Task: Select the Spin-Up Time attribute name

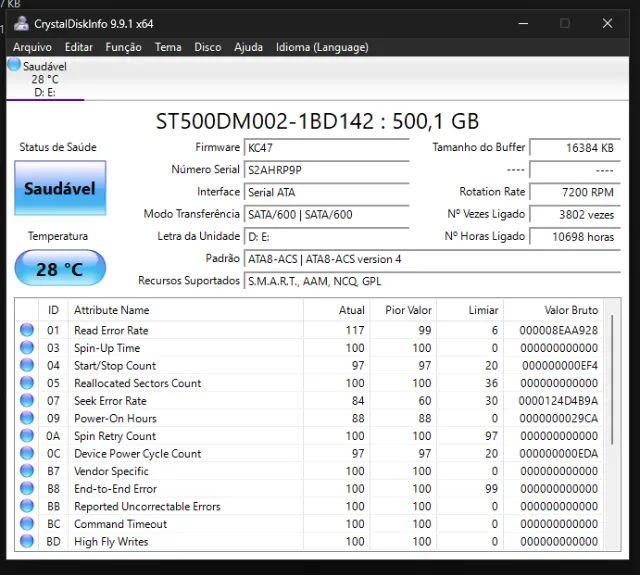Action: click(107, 348)
